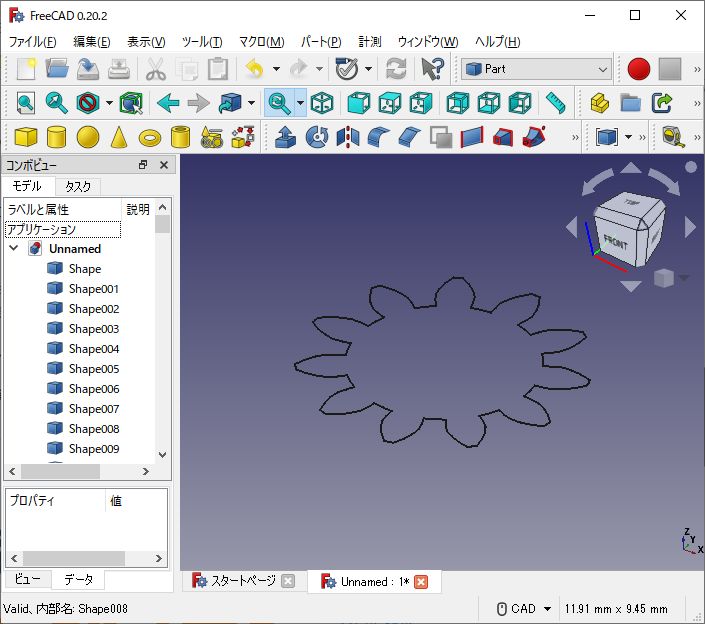Open the ファイル(F) menu

tap(32, 42)
